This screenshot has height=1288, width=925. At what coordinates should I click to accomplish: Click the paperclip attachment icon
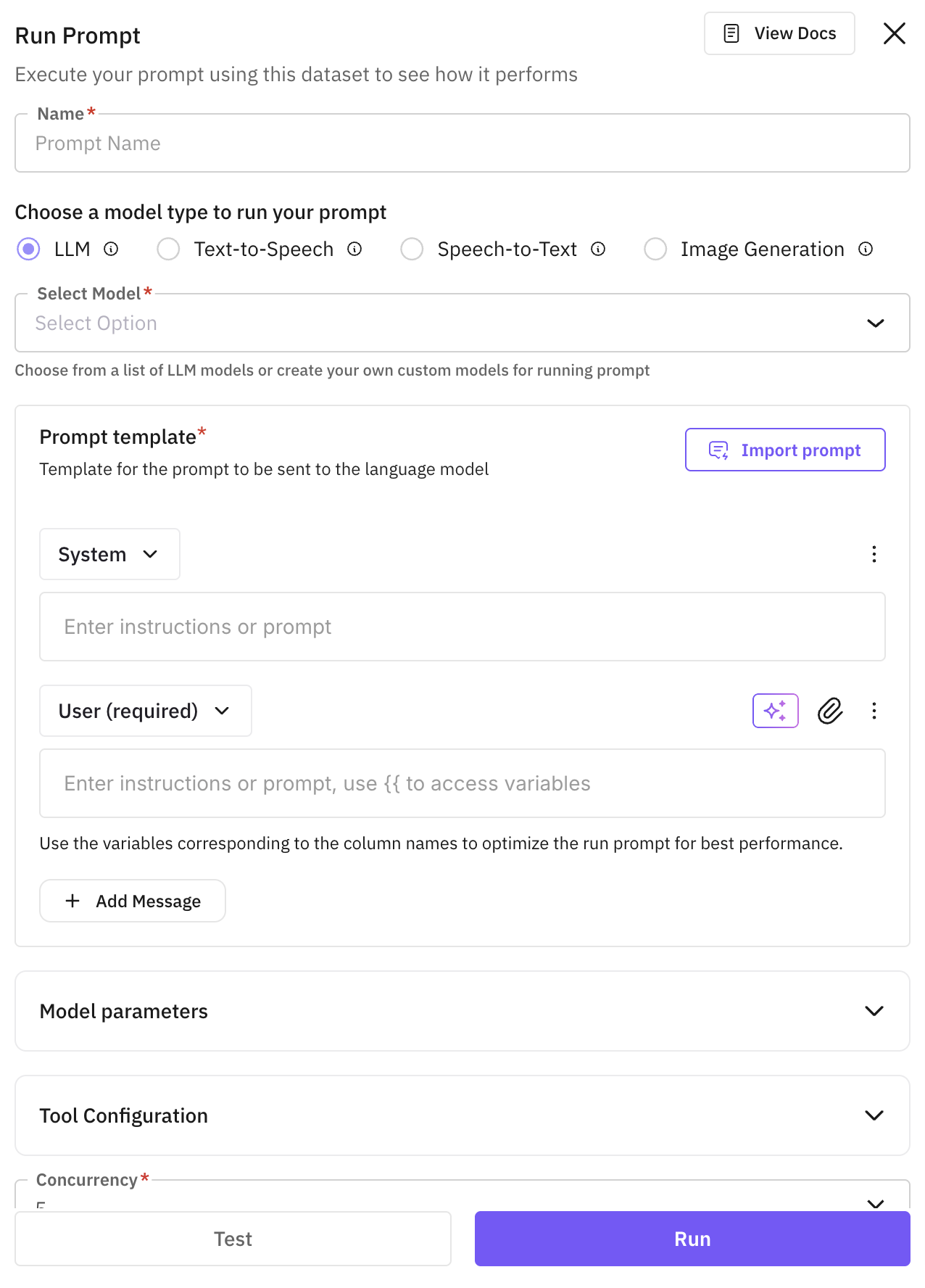(x=830, y=711)
